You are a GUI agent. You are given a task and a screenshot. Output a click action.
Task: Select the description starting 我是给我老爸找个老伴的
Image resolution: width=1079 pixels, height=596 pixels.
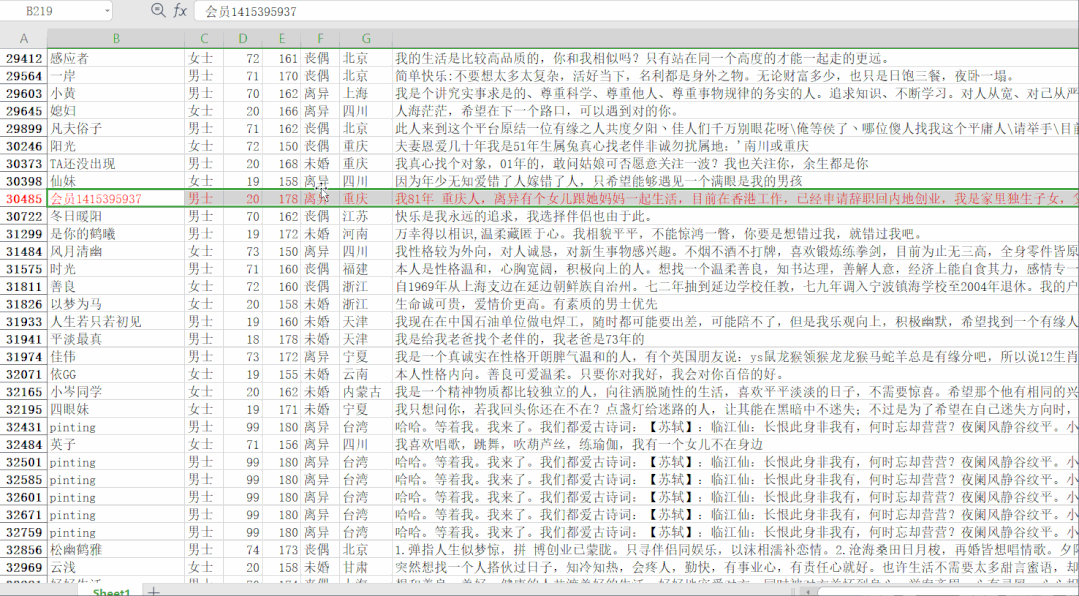[x=736, y=339]
